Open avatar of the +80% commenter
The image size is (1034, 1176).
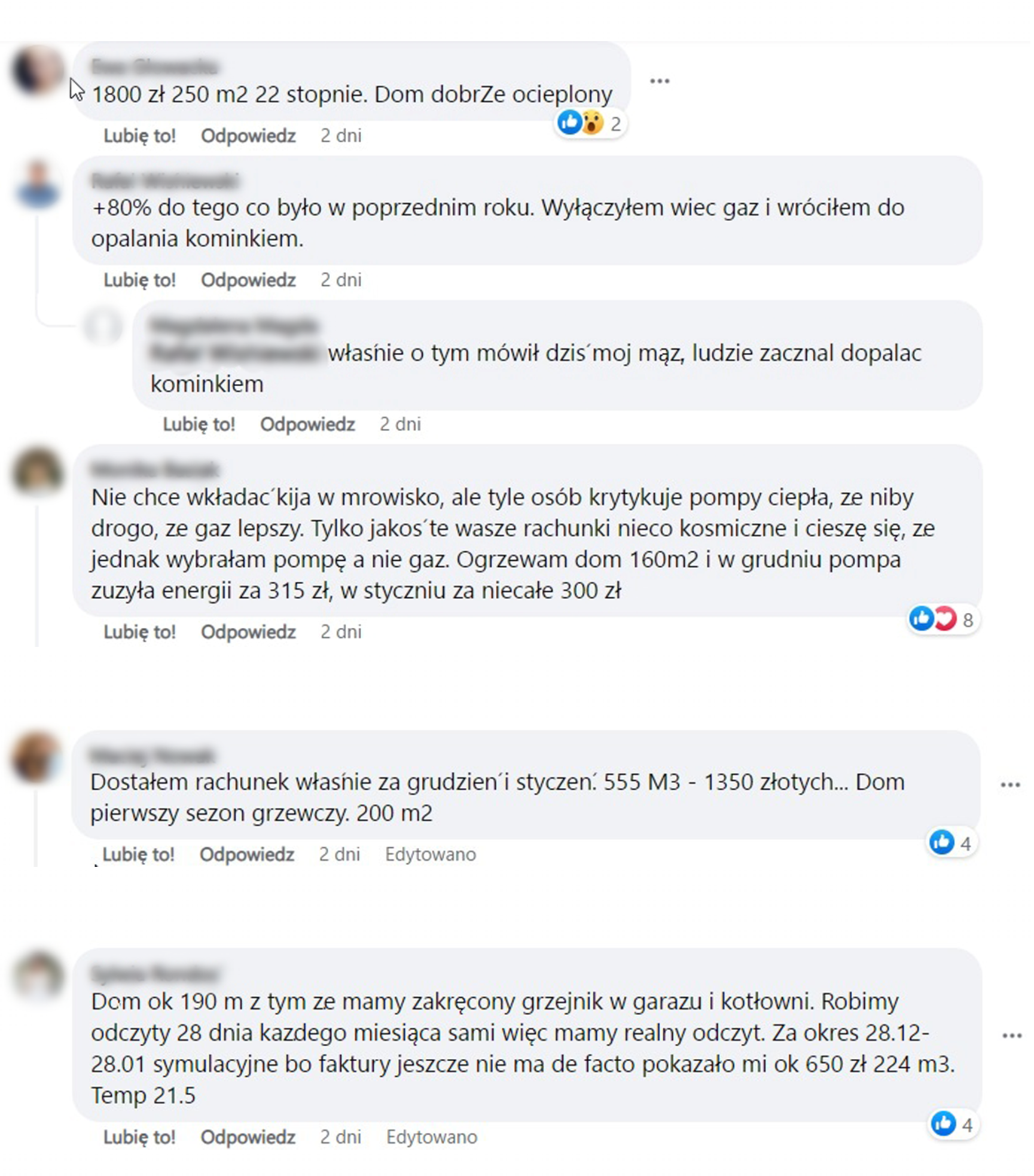click(x=38, y=185)
